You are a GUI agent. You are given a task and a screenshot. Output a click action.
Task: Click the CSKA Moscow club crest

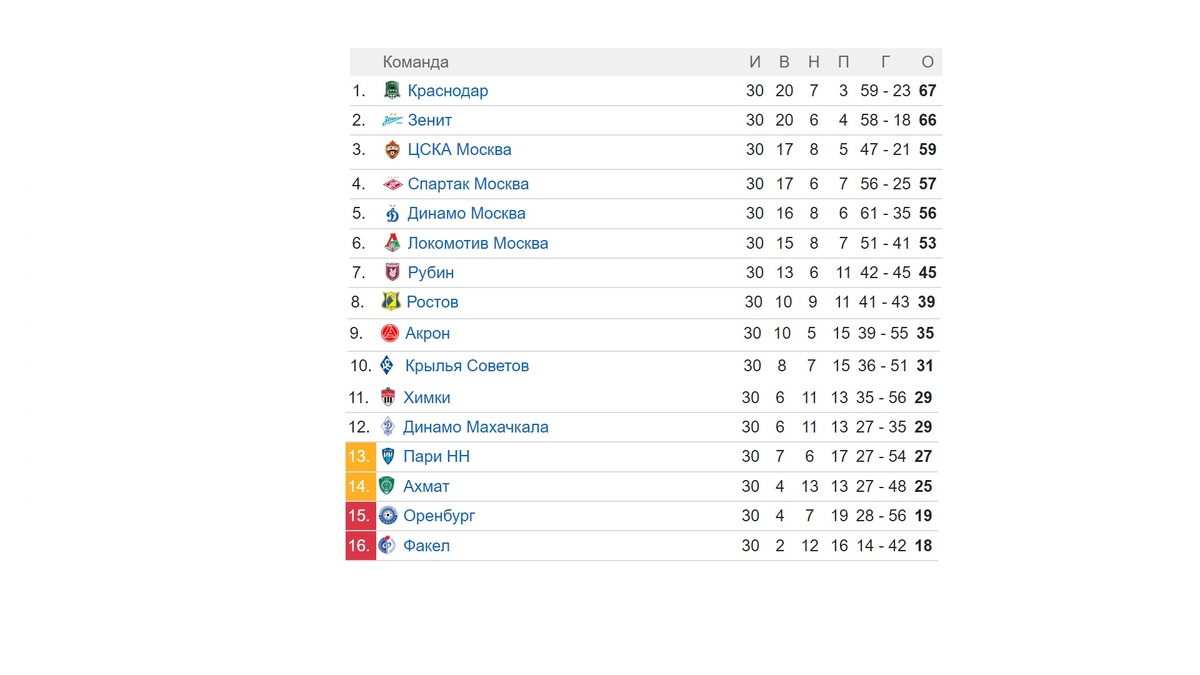pos(392,150)
